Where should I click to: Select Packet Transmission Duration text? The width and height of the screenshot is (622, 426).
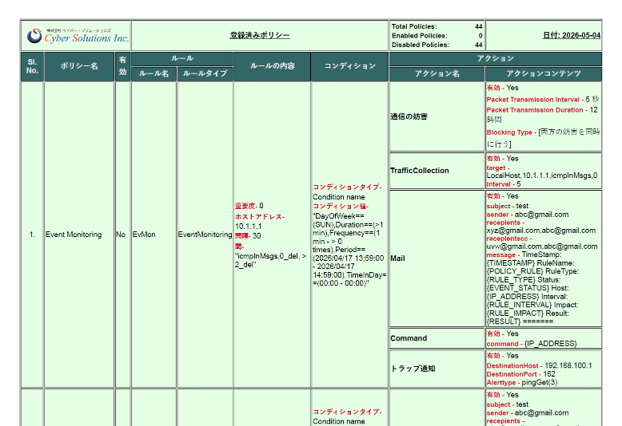[542, 114]
